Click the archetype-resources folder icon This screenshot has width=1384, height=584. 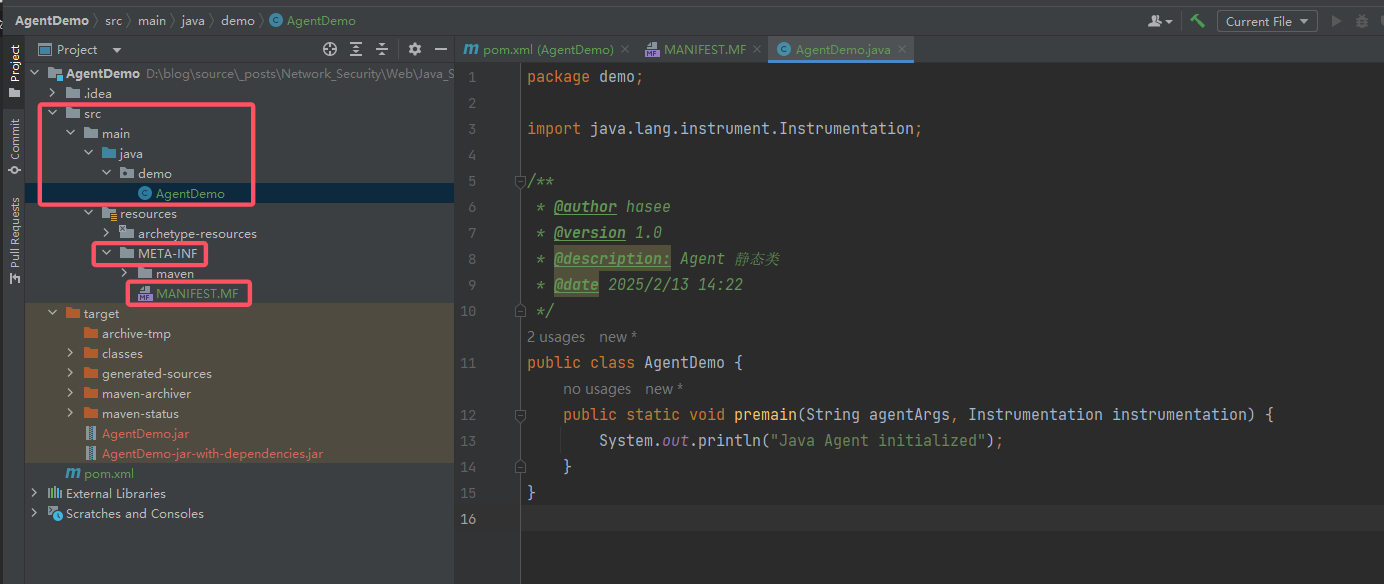127,233
